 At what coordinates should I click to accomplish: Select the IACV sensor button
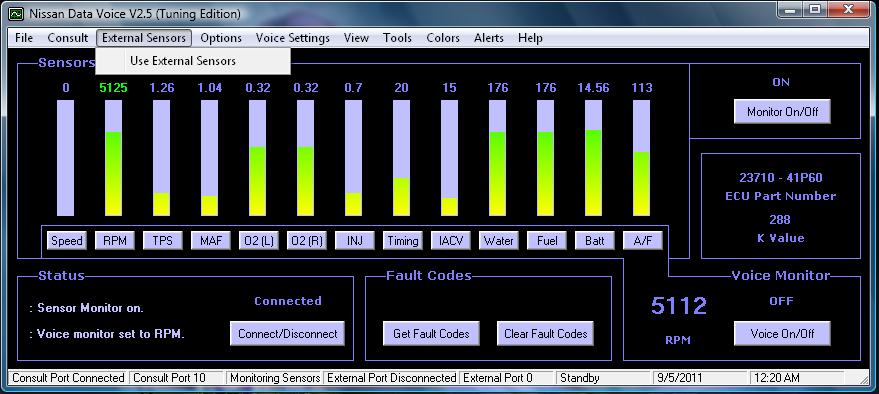[451, 241]
